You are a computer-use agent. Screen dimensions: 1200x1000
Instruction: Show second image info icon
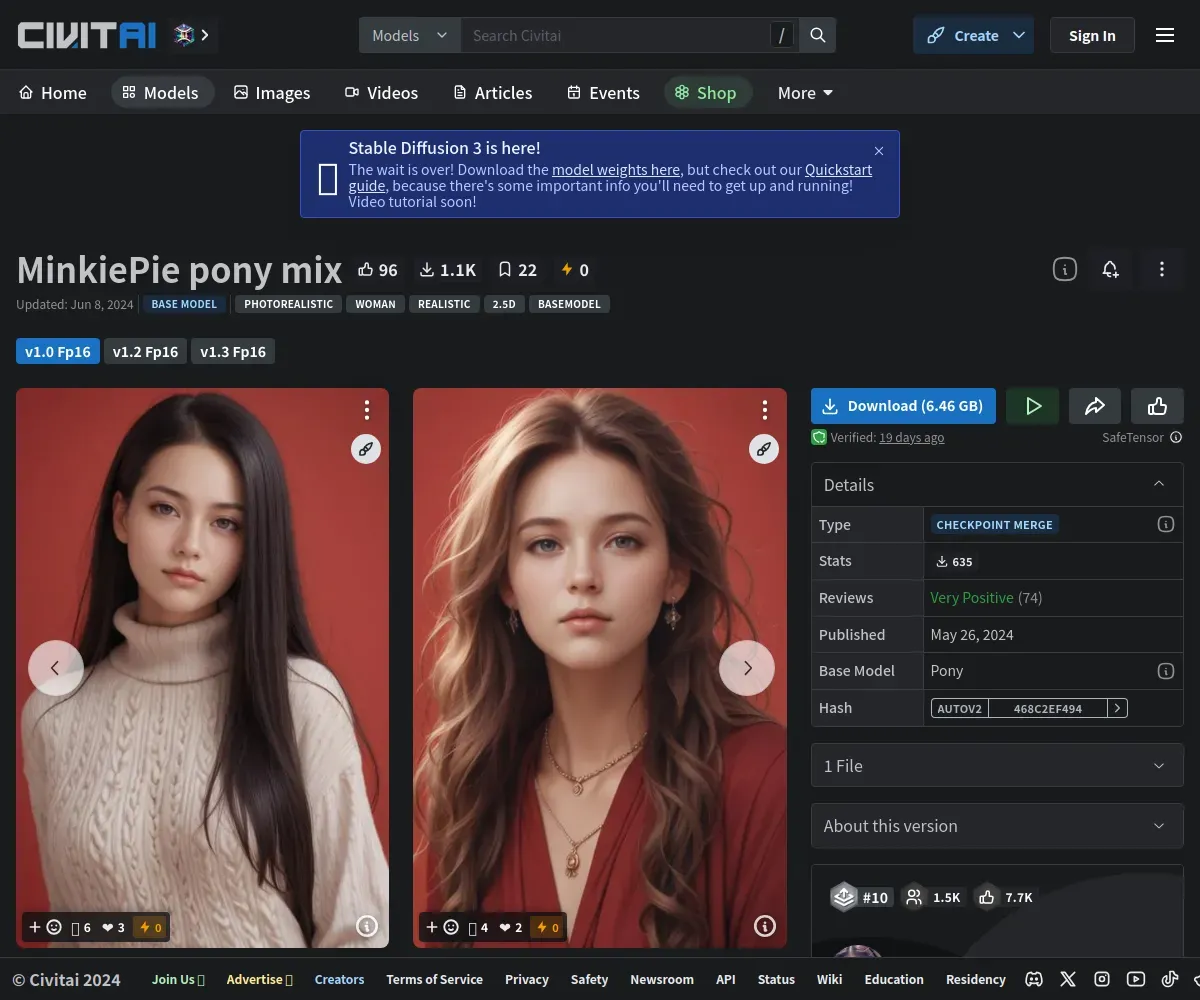(765, 926)
